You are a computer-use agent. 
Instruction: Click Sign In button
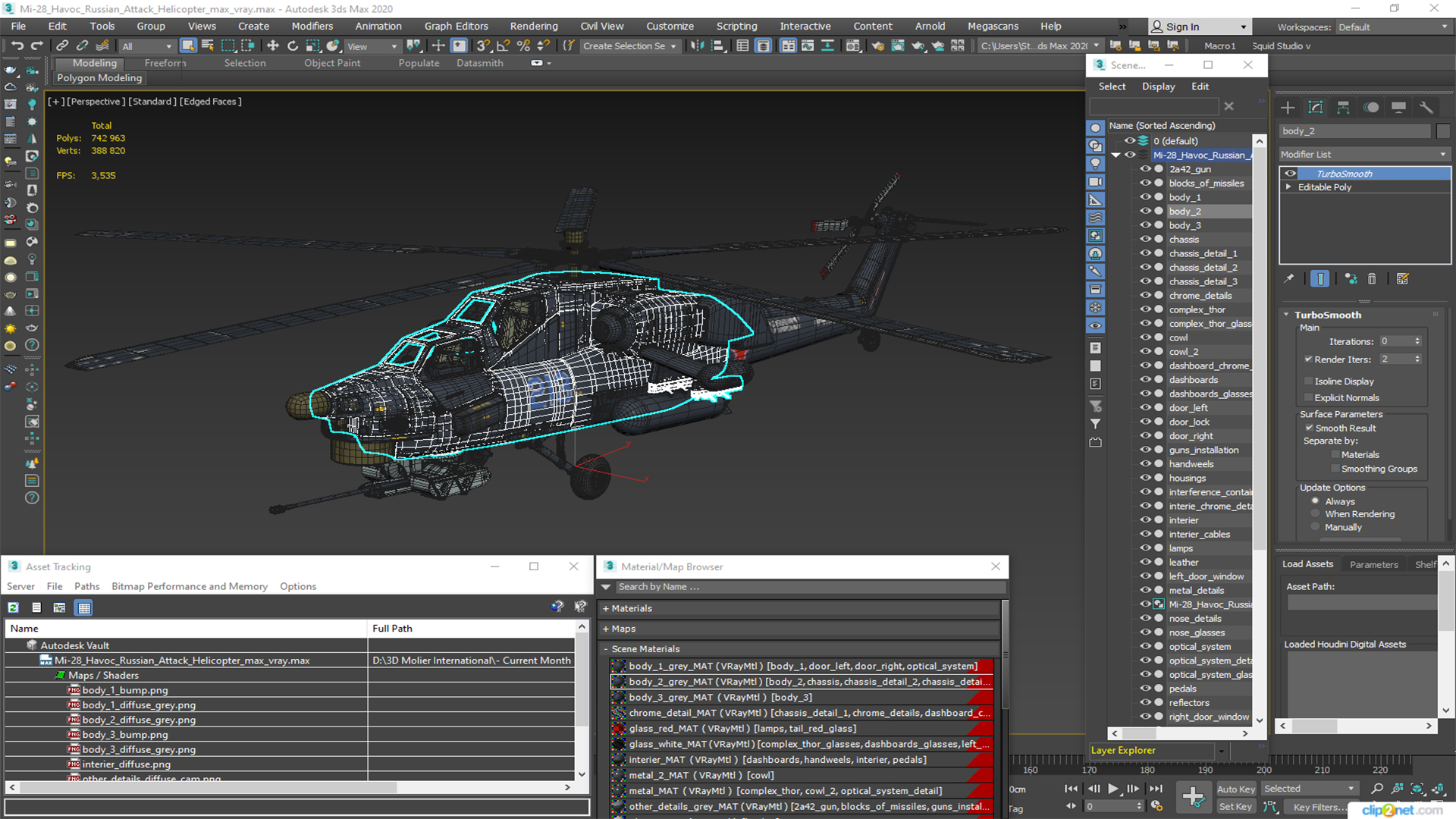pyautogui.click(x=1199, y=27)
